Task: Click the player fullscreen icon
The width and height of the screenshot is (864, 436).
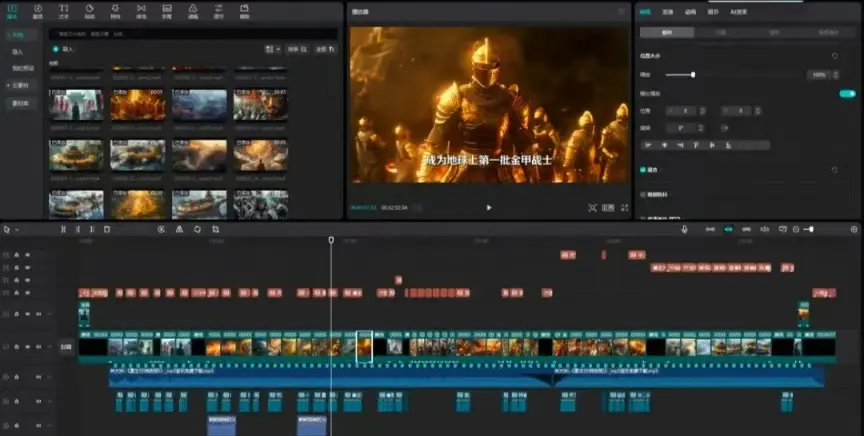Action: [624, 208]
